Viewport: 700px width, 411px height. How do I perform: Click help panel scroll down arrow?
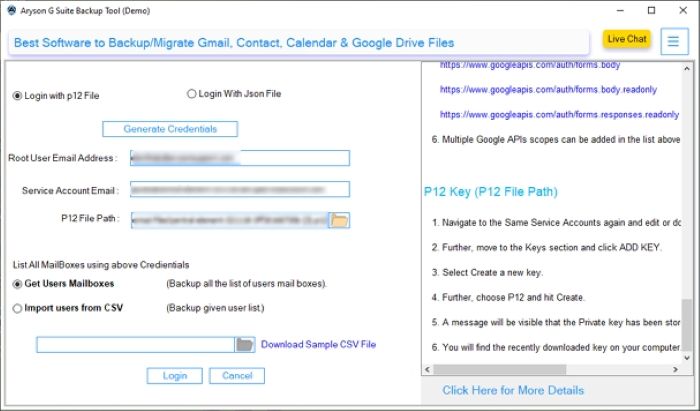(687, 358)
